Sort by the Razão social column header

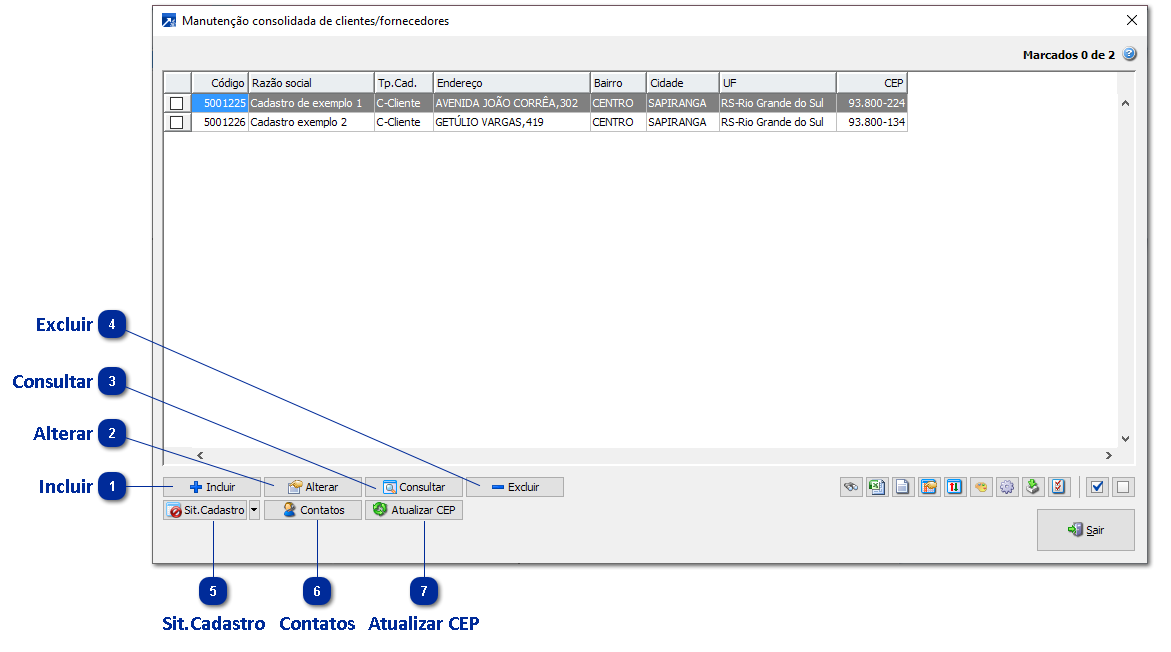coord(311,83)
